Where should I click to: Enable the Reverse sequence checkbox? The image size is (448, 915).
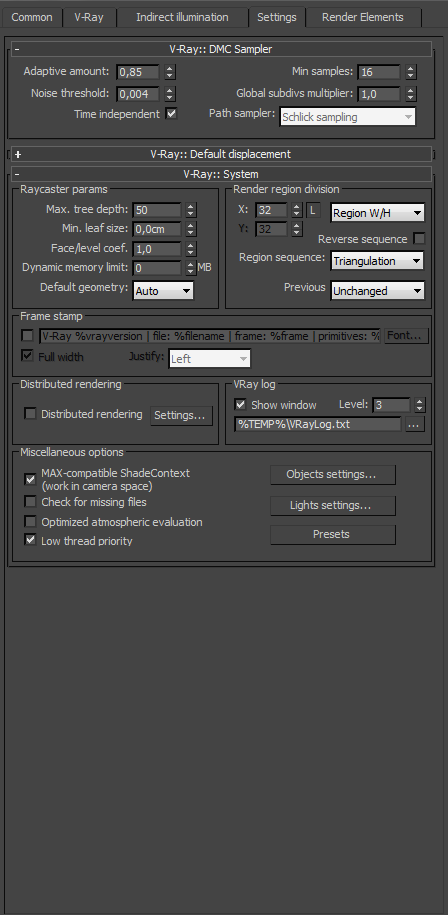pyautogui.click(x=419, y=238)
